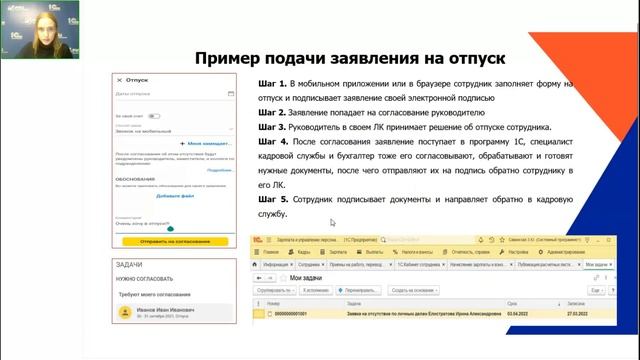Click the due date 03.04.2022 cell
This screenshot has width=640, height=360.
click(518, 314)
